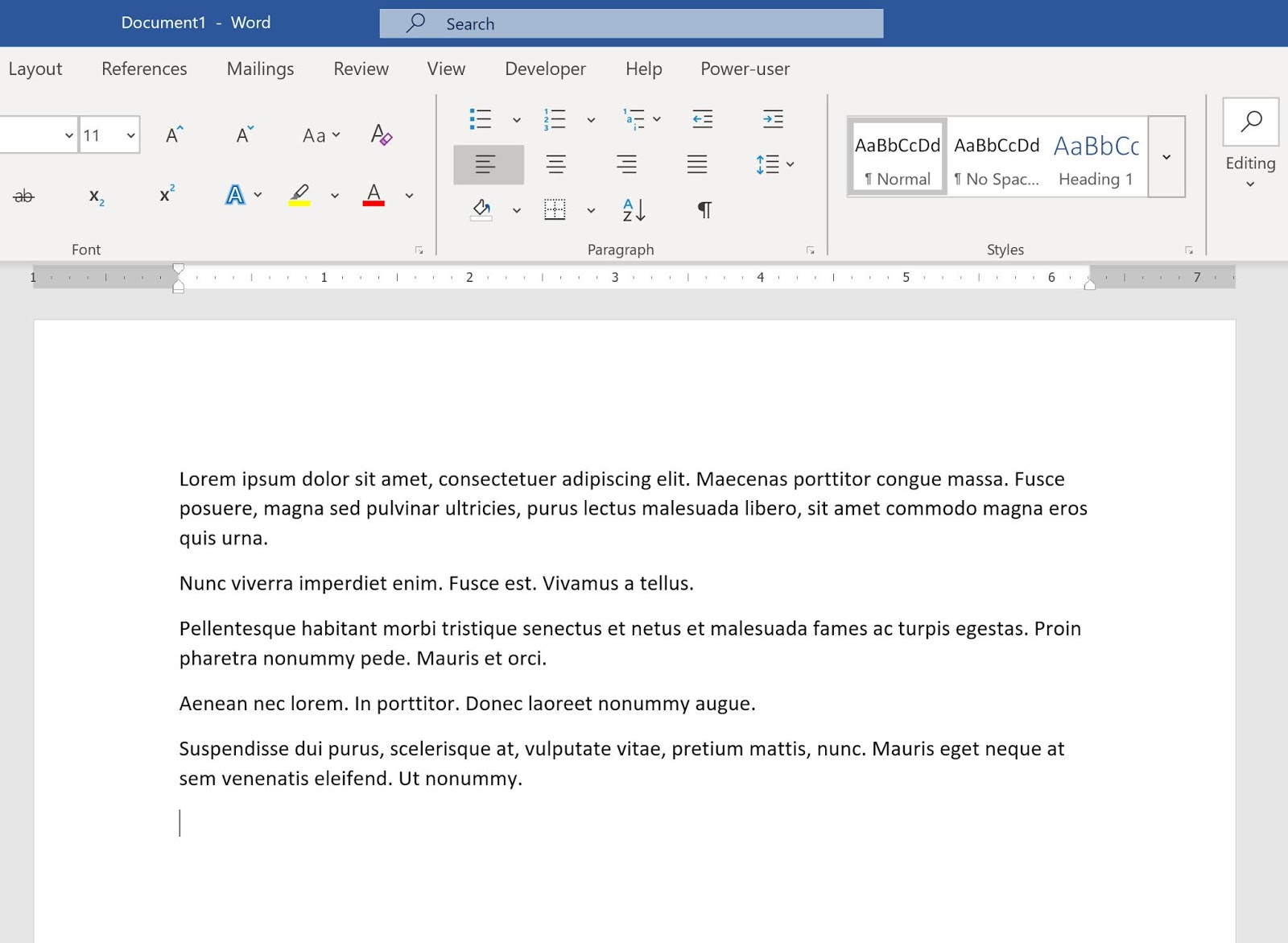Switch to the Review tab
Viewport: 1288px width, 943px height.
[x=360, y=69]
